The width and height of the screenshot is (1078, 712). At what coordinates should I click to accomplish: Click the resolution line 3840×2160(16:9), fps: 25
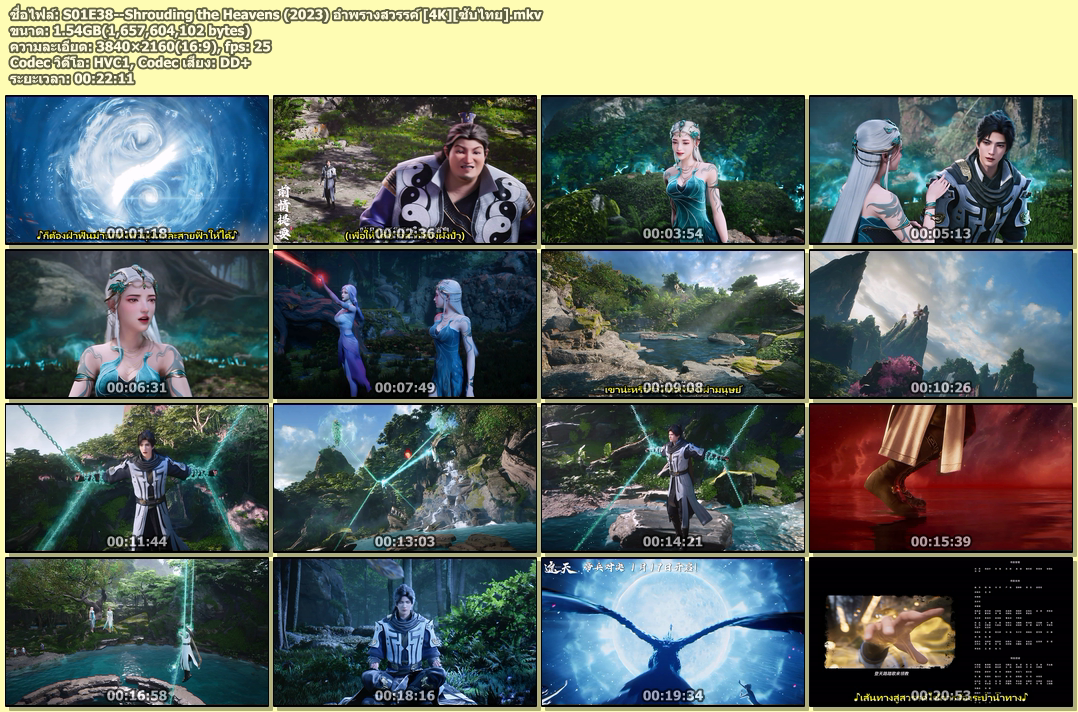coord(140,46)
